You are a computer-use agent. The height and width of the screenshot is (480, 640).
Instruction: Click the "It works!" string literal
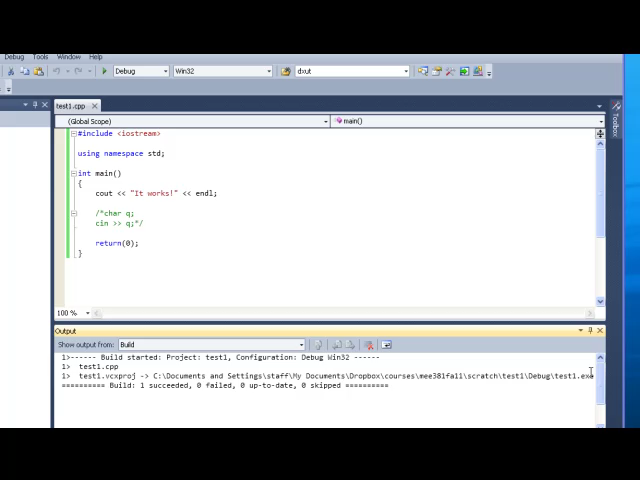[154, 193]
